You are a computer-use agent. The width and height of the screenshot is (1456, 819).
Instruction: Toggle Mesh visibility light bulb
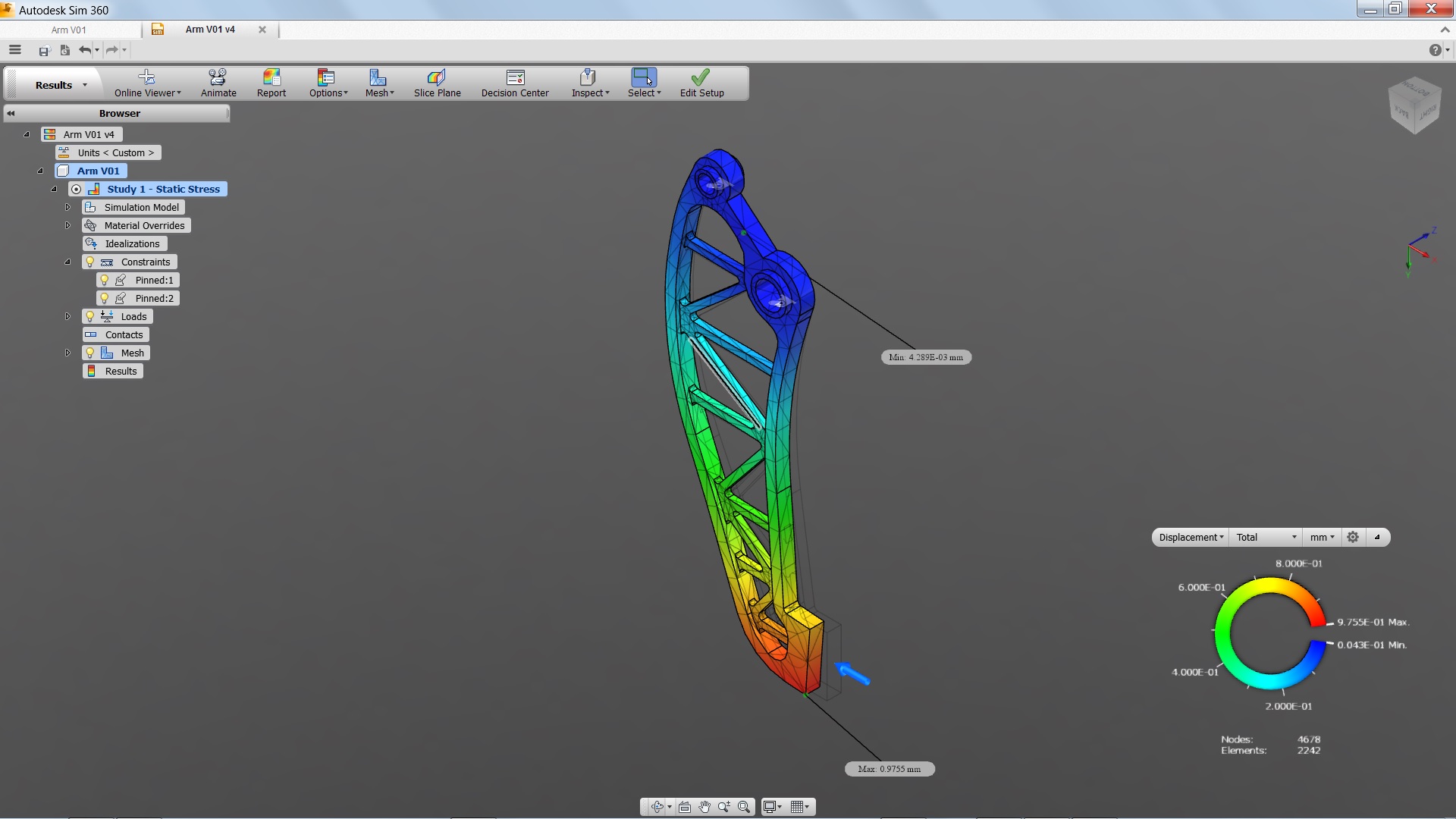pyautogui.click(x=90, y=353)
